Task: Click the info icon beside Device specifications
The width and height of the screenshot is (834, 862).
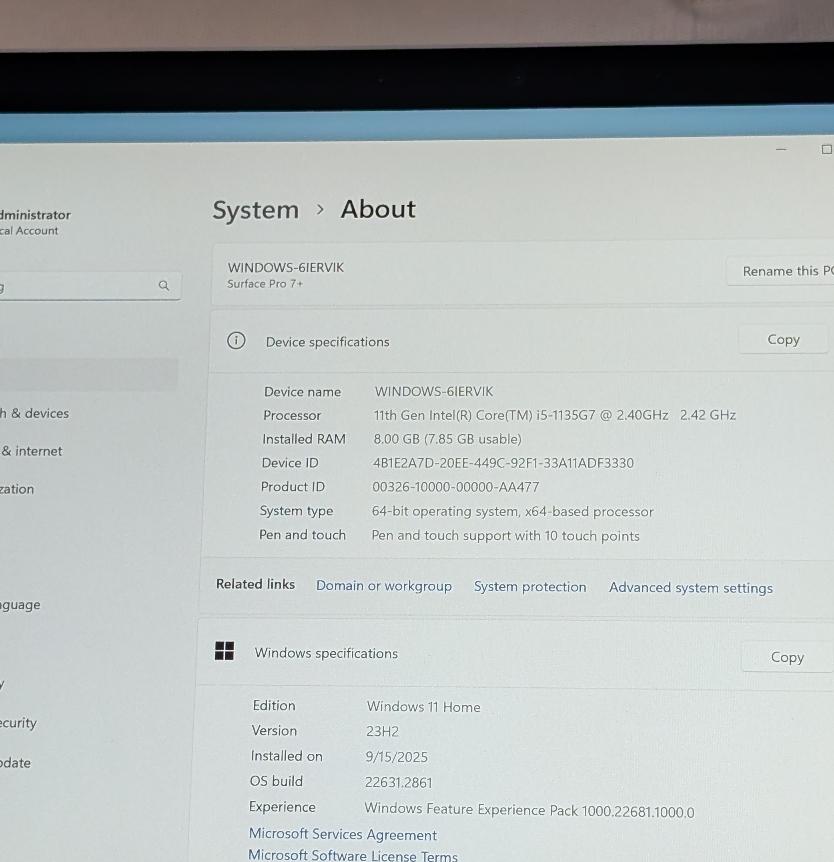Action: [x=236, y=341]
